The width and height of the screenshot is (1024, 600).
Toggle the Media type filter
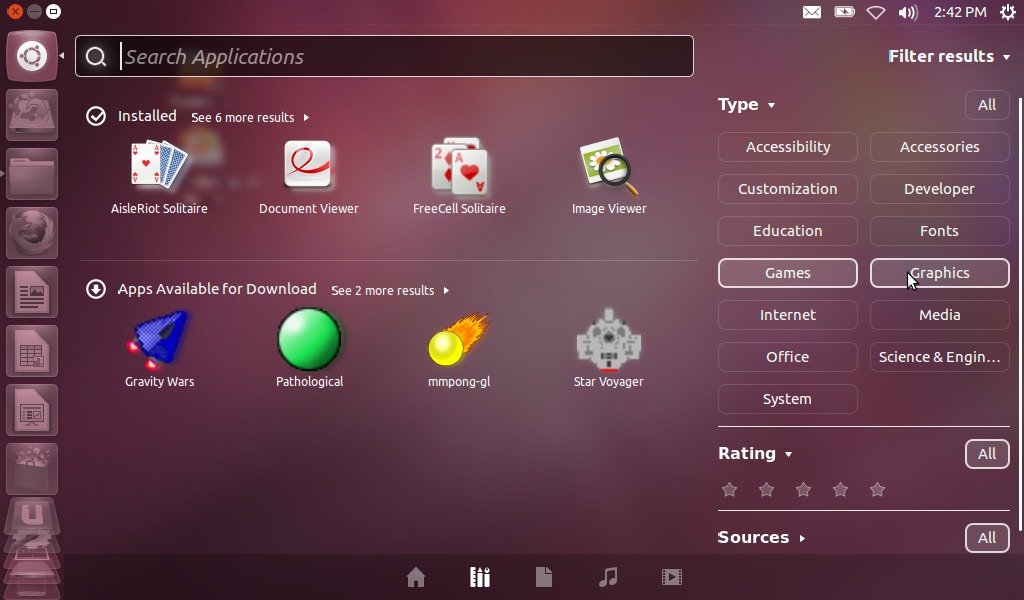click(940, 315)
